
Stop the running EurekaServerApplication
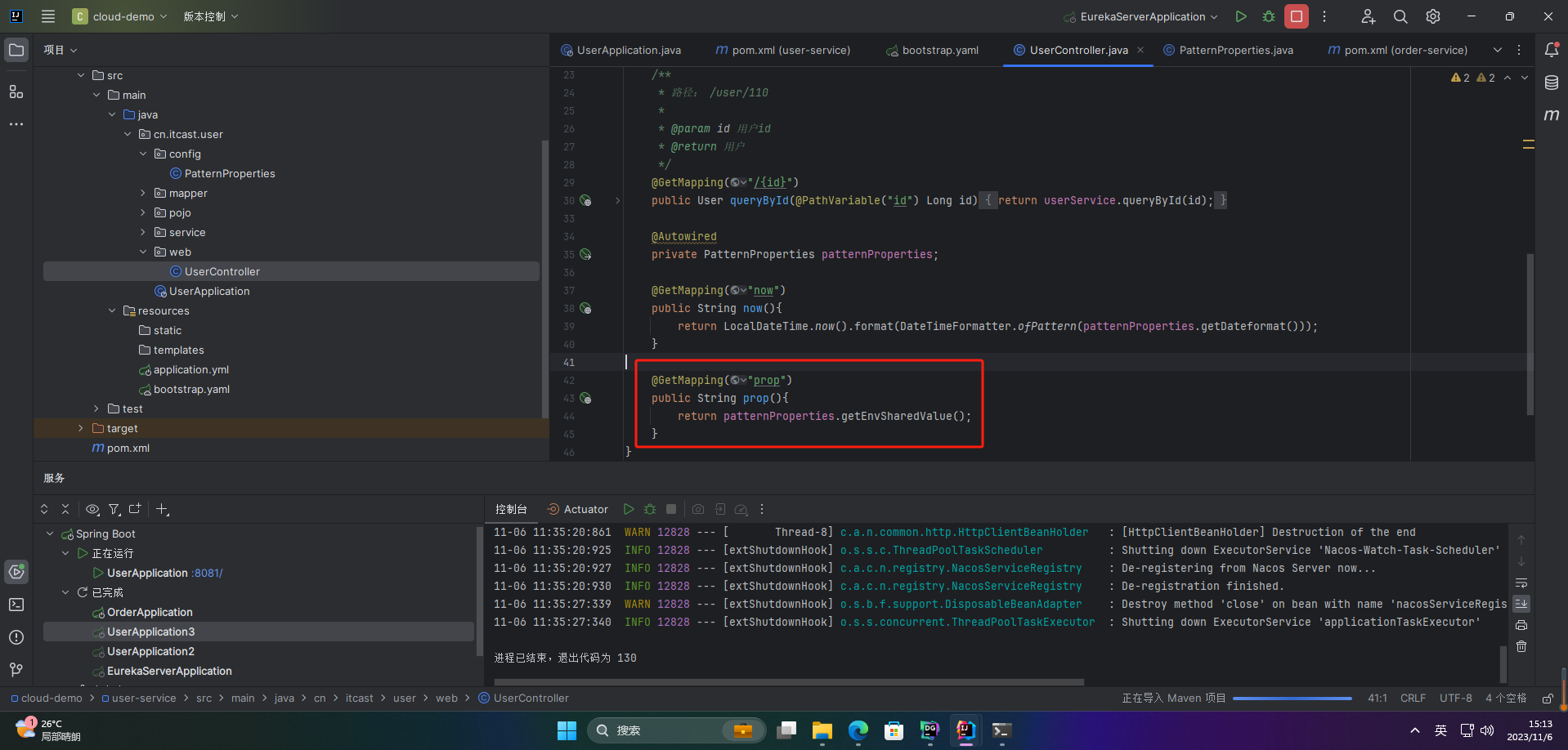[1297, 16]
